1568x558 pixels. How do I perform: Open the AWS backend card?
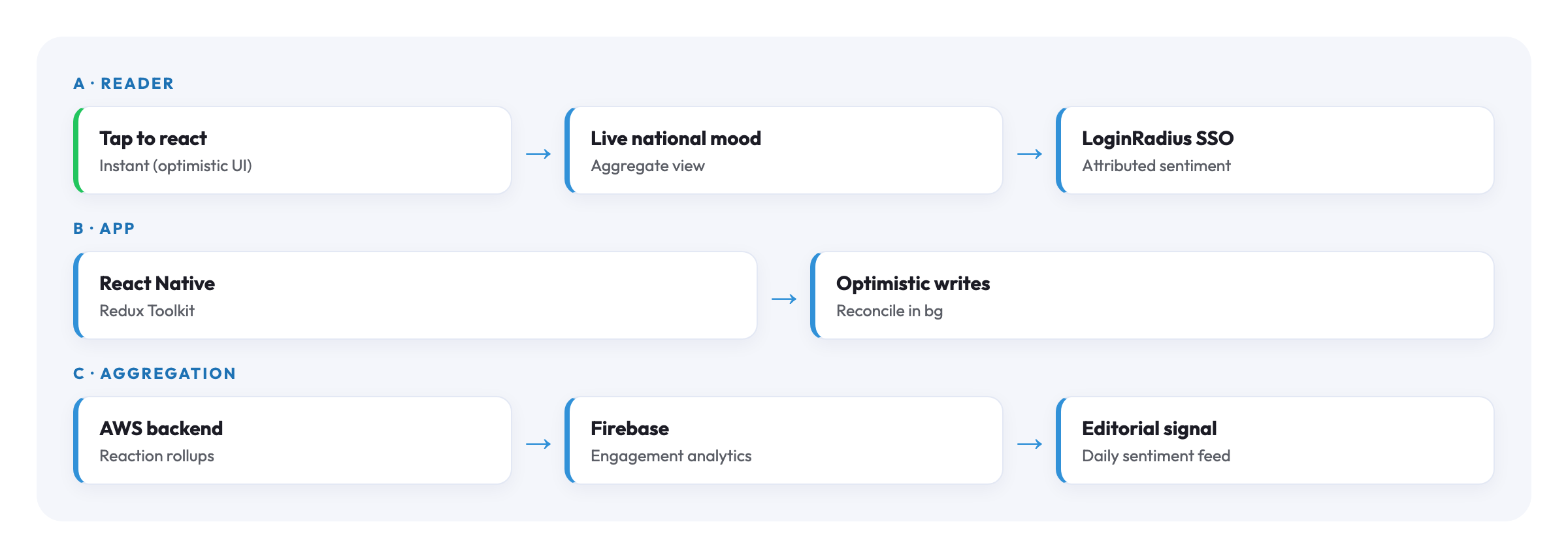293,440
